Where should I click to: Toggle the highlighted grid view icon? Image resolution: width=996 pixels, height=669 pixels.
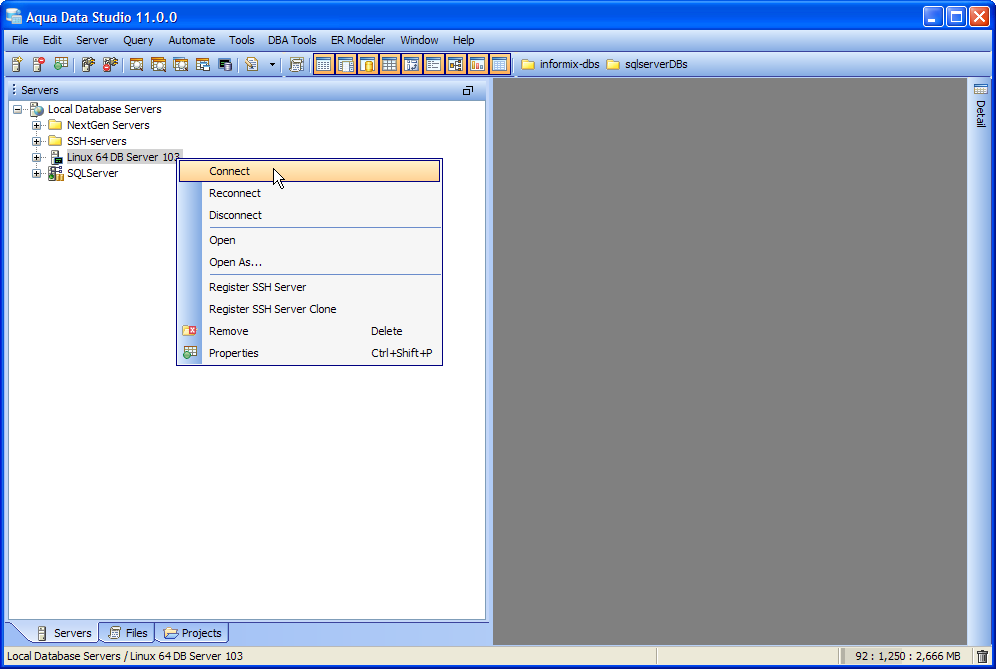[x=389, y=64]
